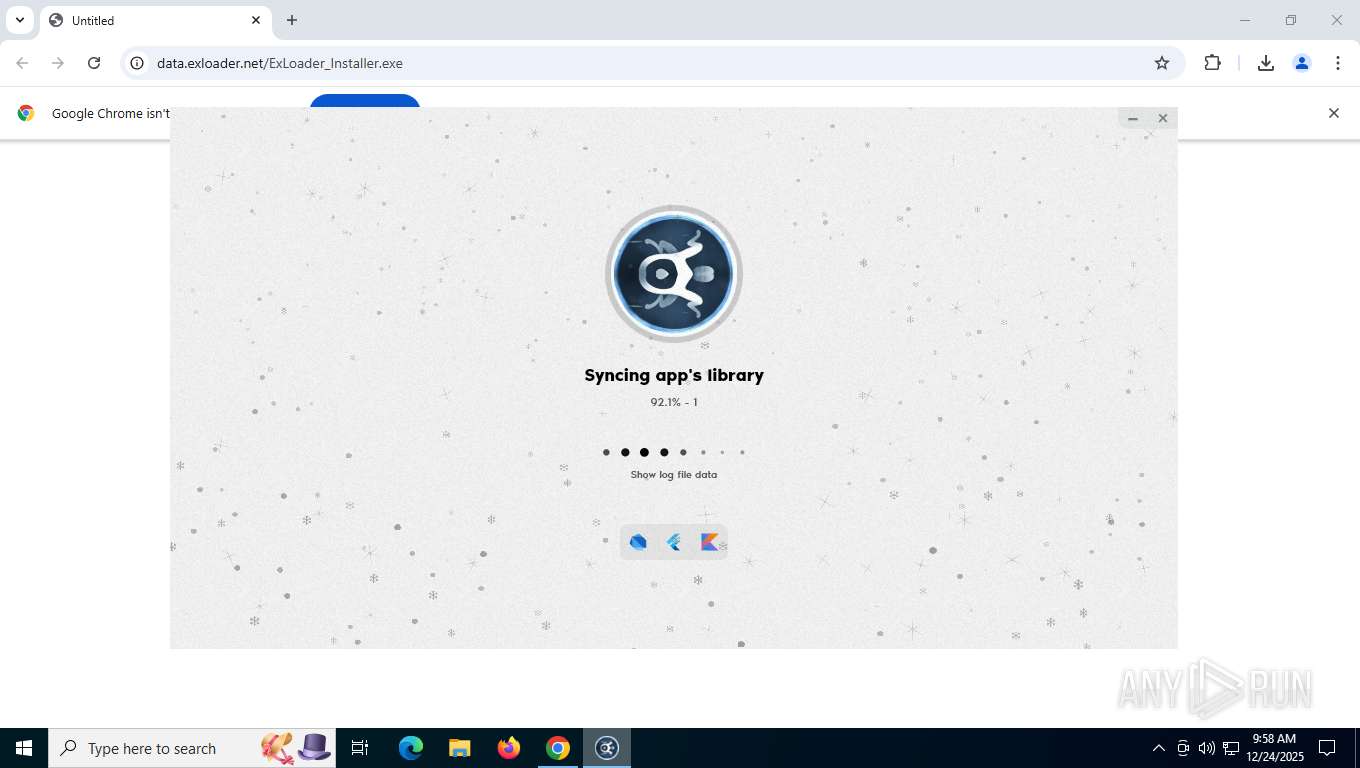
Task: Select the Untitled tab
Action: click(x=155, y=20)
